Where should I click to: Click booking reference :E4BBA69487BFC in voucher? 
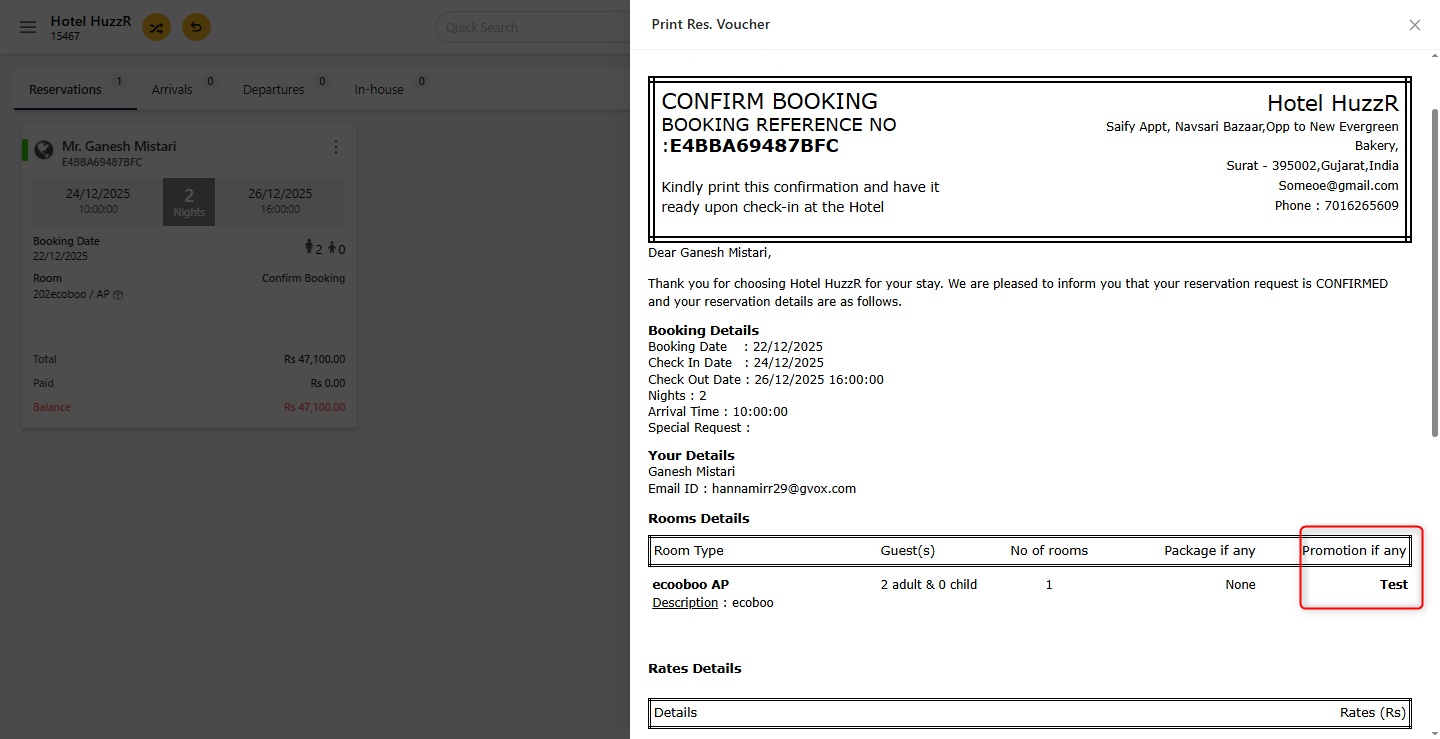point(750,146)
